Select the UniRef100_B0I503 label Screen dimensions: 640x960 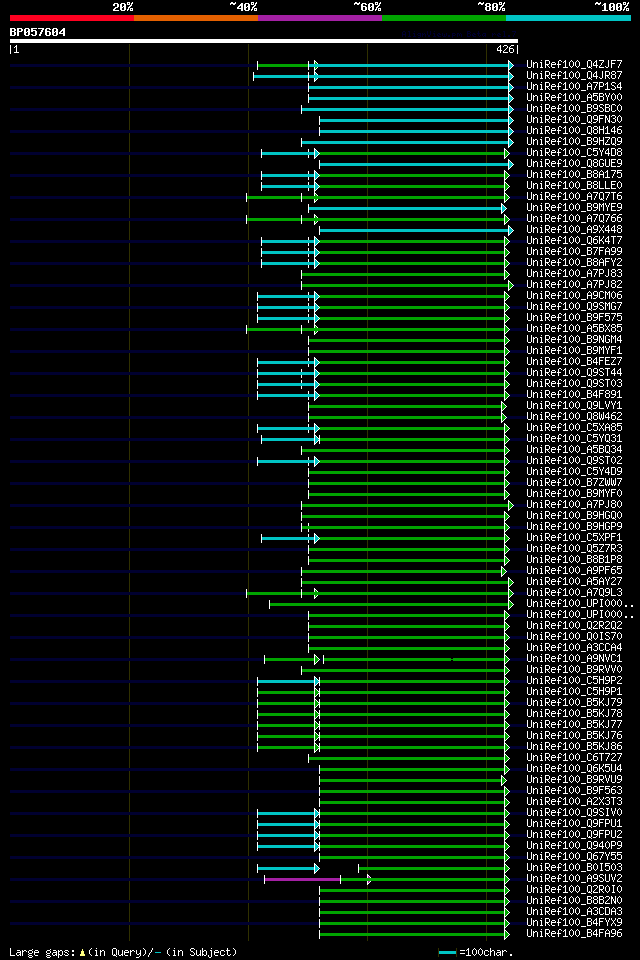pyautogui.click(x=574, y=869)
